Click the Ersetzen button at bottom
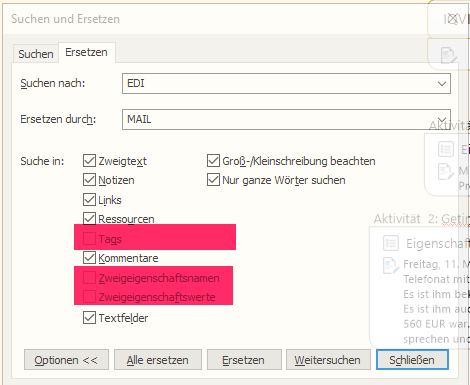470x385 pixels. tap(244, 360)
